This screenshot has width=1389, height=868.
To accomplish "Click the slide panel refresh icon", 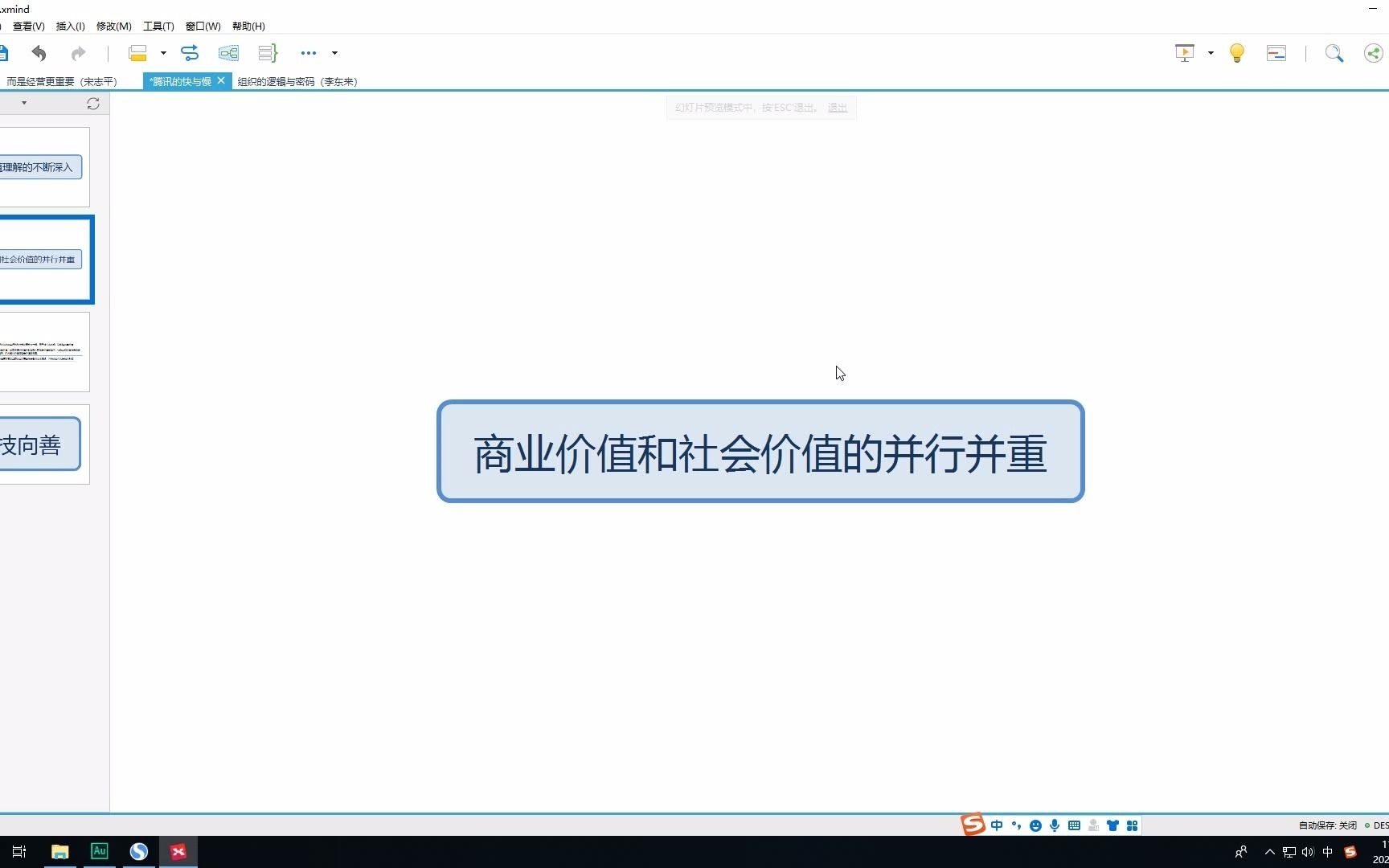I will [x=93, y=104].
